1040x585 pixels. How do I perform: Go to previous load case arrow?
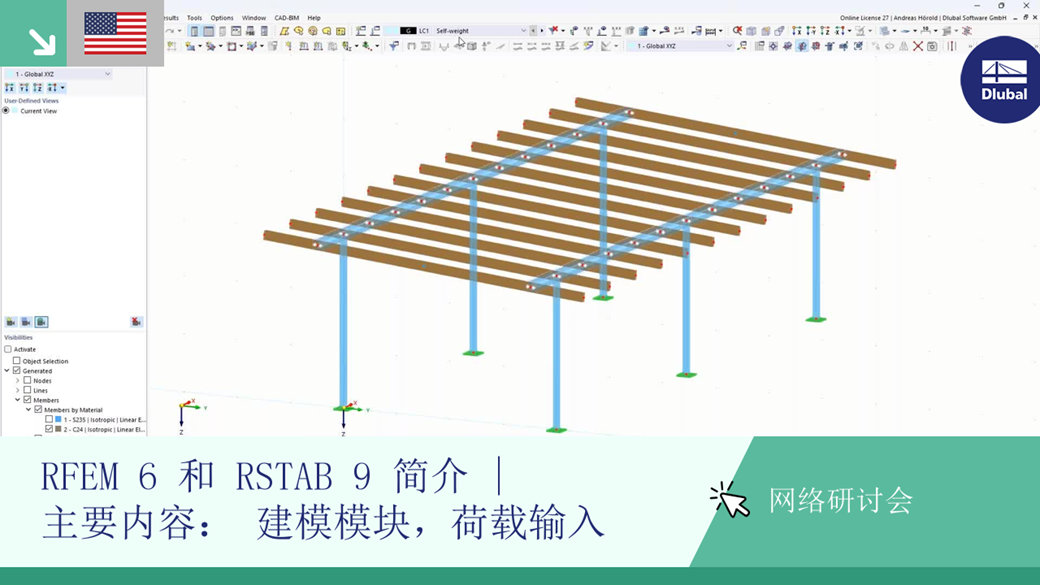click(x=533, y=31)
